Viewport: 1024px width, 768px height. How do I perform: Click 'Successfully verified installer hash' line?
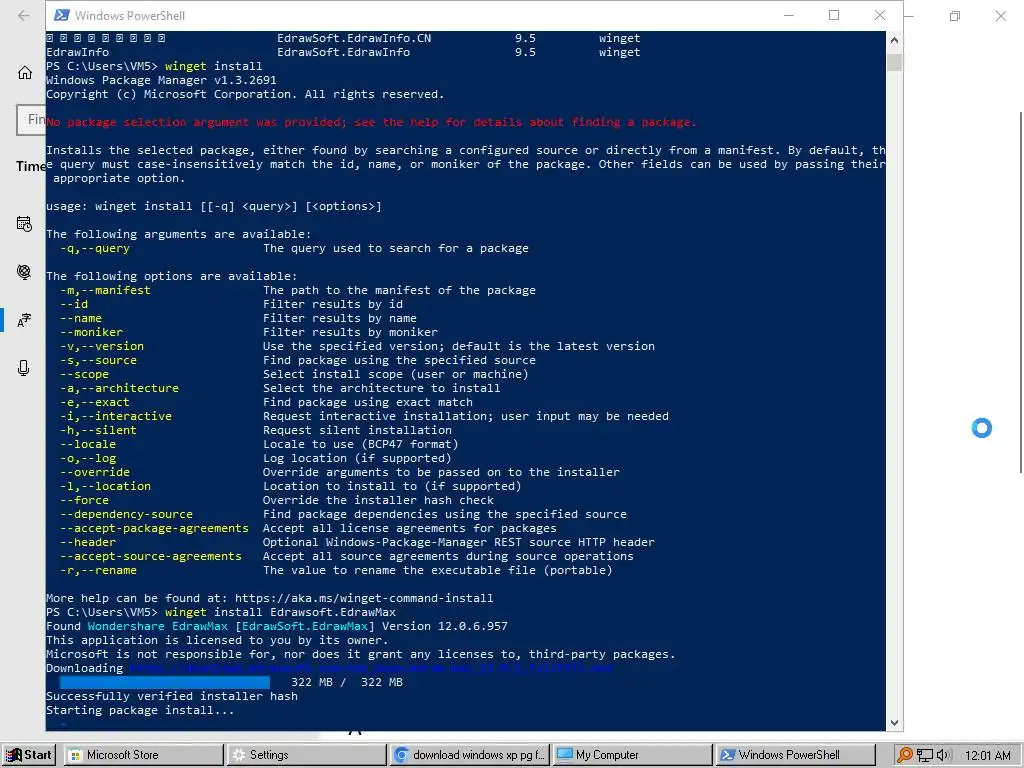coord(172,696)
